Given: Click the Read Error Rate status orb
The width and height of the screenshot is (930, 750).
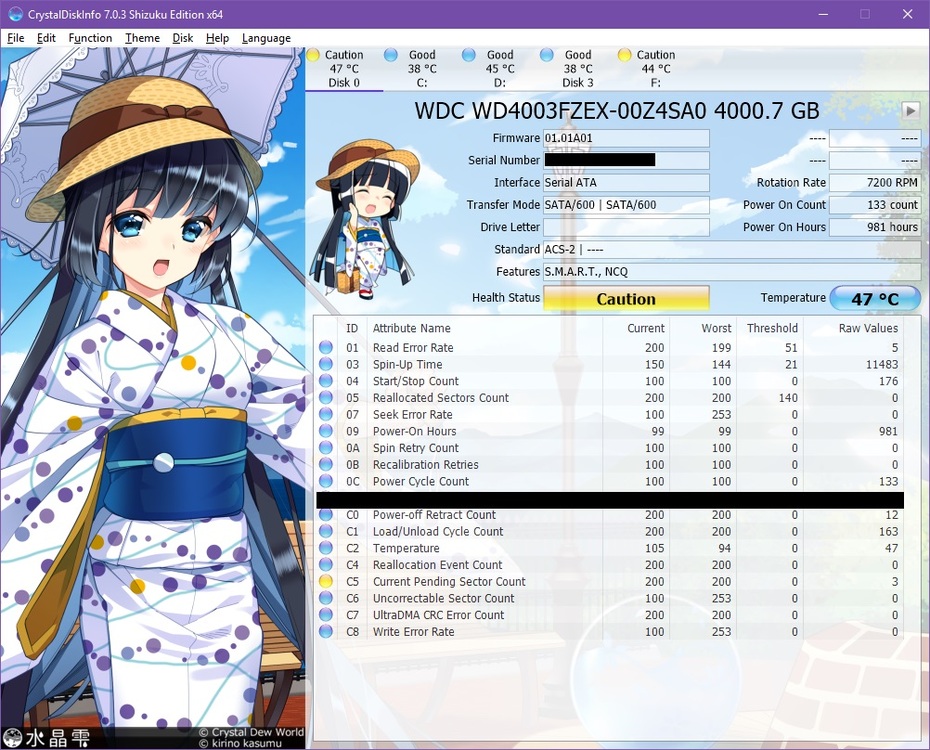Looking at the screenshot, I should point(326,348).
